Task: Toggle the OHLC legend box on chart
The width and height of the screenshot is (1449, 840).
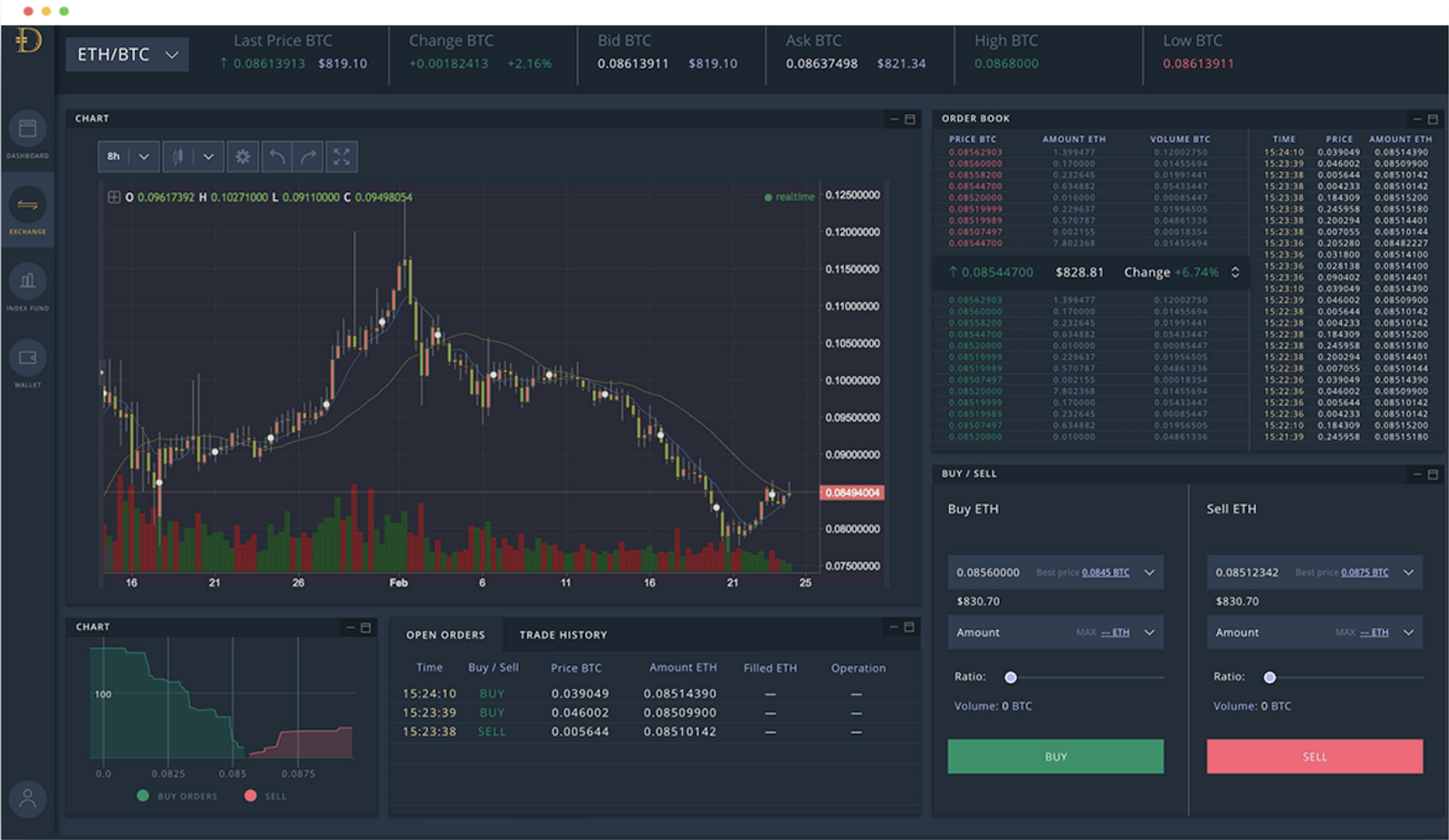Action: tap(114, 196)
